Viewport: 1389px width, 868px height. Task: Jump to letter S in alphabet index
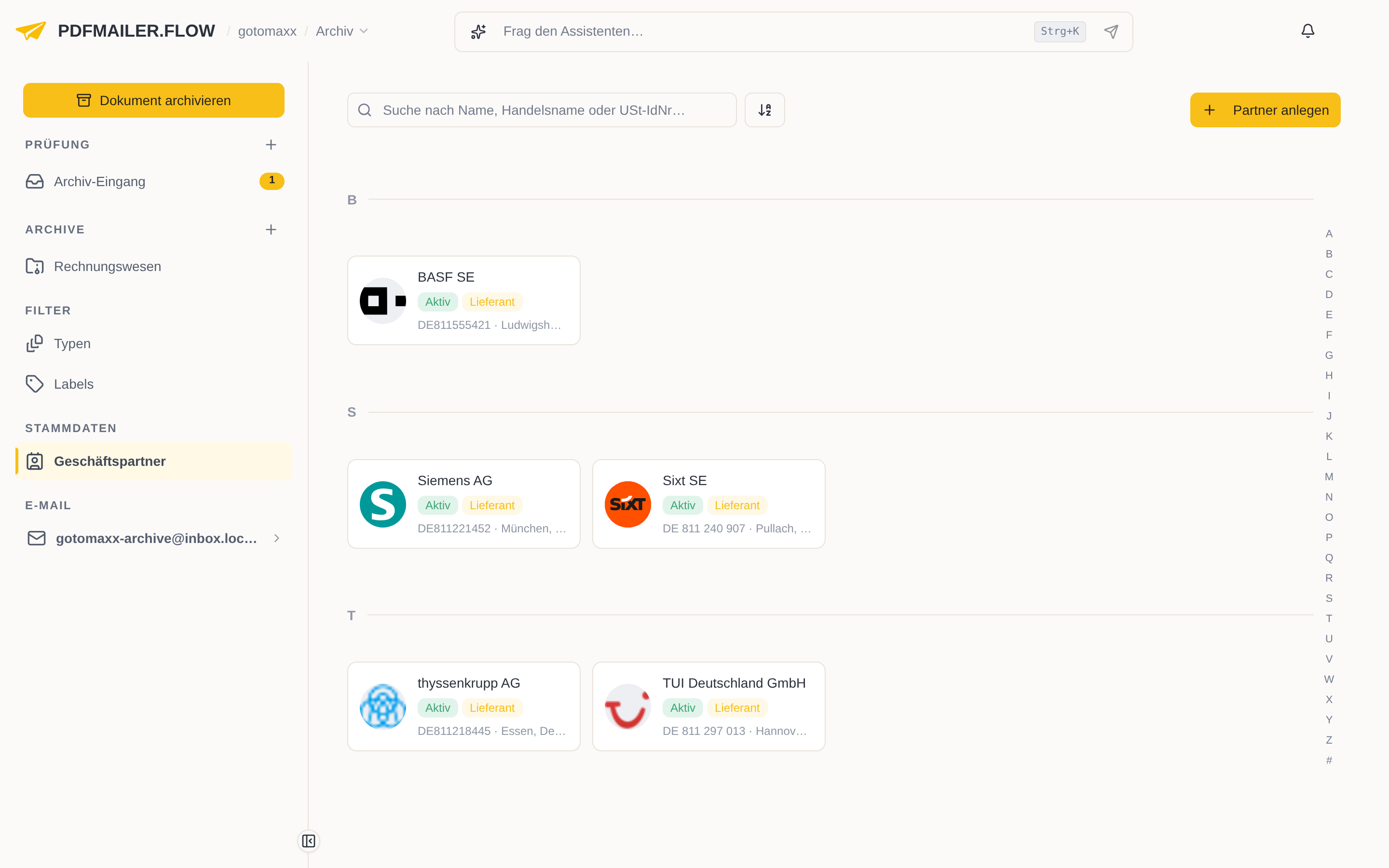[x=1329, y=598]
